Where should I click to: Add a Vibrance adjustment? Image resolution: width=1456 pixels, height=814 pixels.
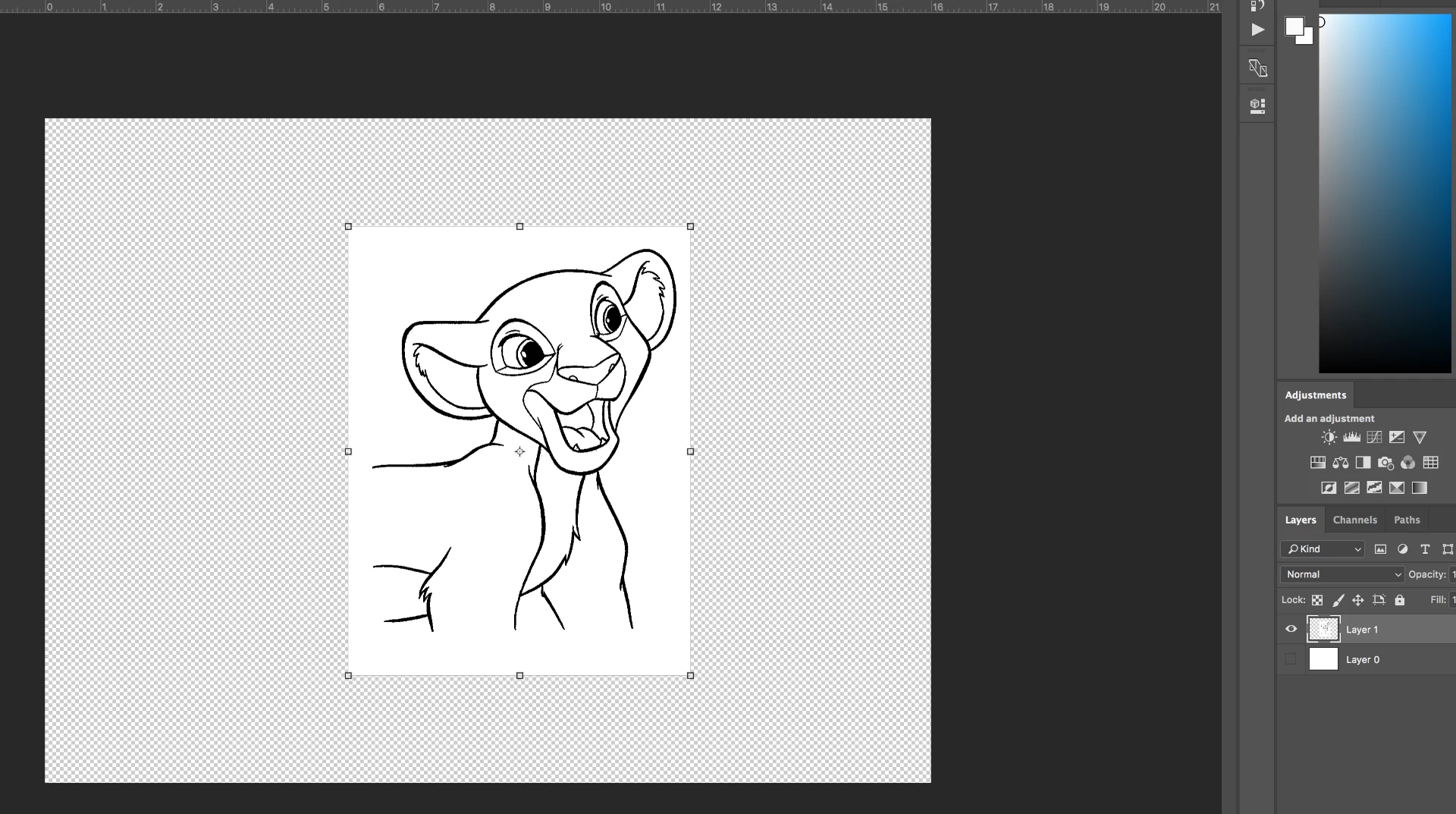(1420, 437)
